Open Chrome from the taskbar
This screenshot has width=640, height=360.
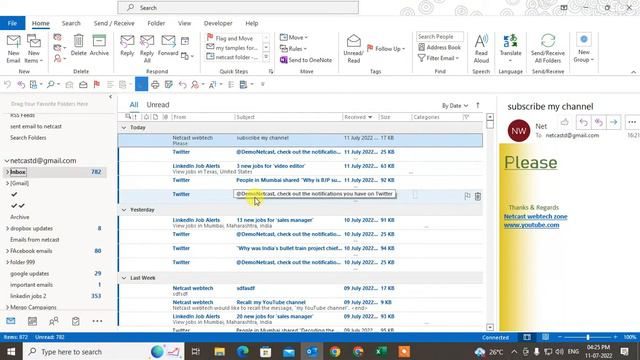tap(335, 351)
